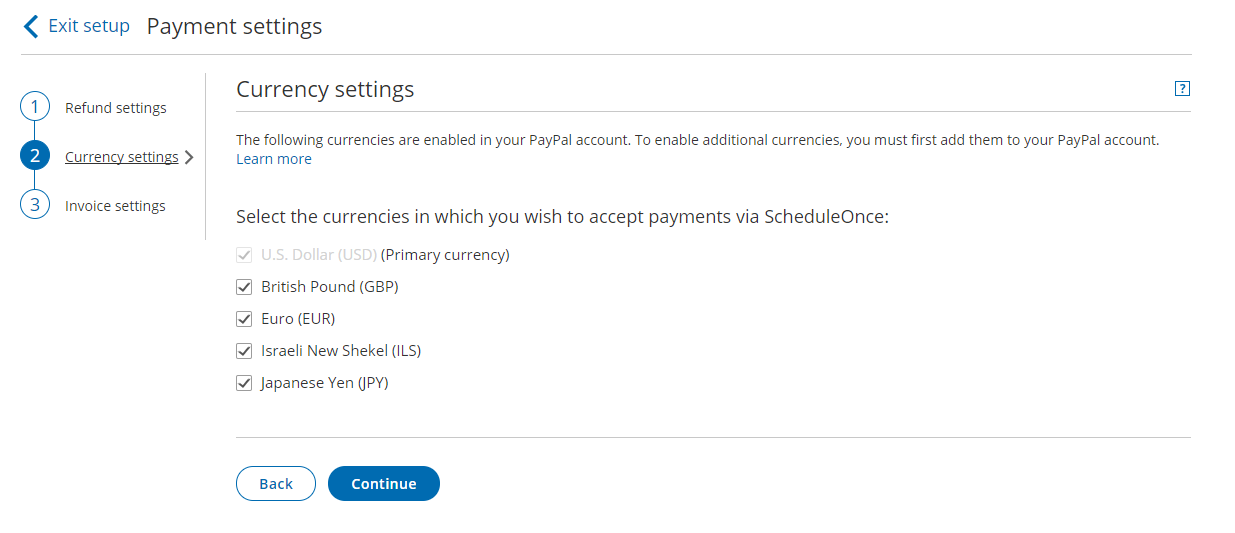The width and height of the screenshot is (1235, 533).
Task: Click the British Pound (GBP) label text
Action: pos(329,287)
